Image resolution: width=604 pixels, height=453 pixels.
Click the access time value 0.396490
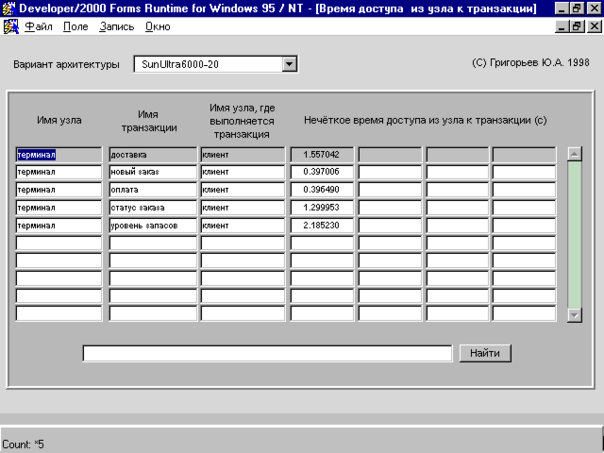322,190
